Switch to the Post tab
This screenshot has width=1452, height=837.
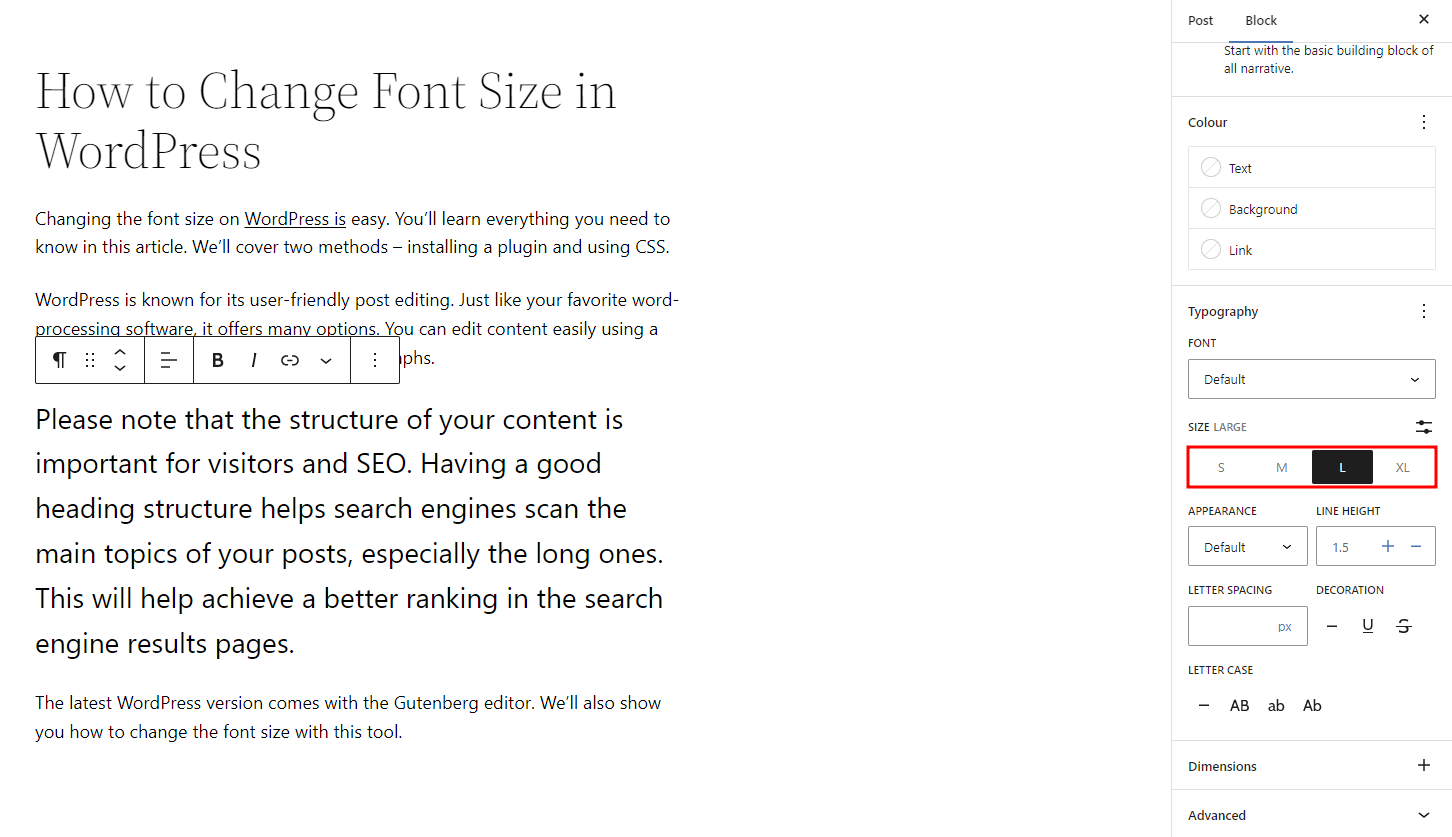pos(1200,20)
